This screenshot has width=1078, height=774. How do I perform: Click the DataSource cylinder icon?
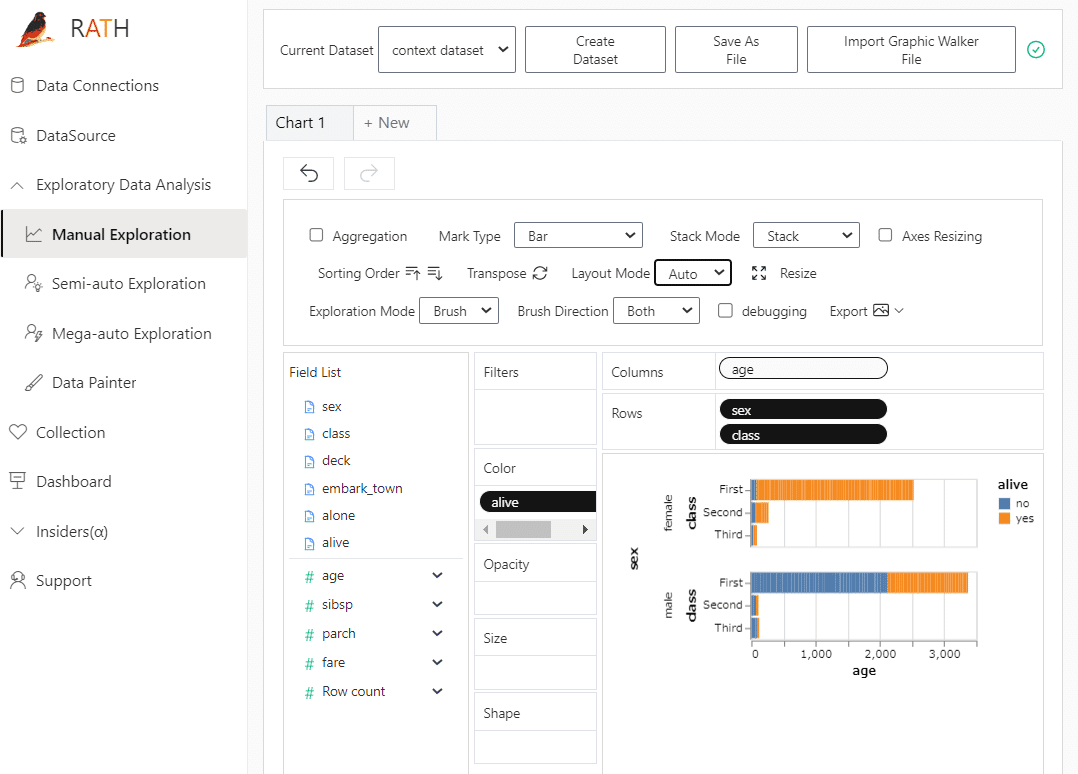[x=19, y=135]
